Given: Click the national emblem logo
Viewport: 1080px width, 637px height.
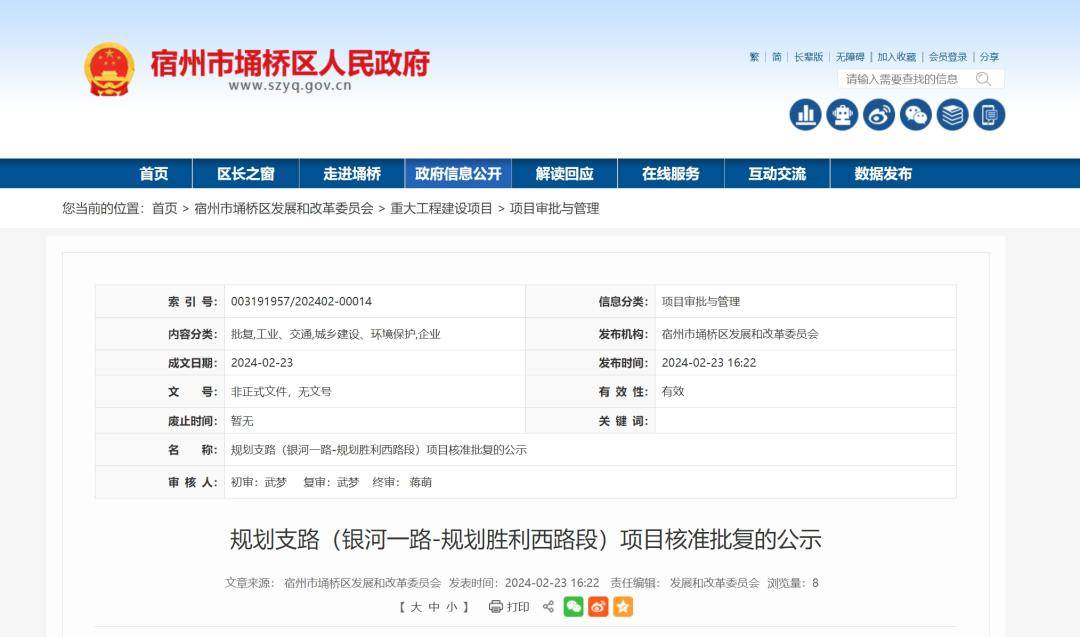Looking at the screenshot, I should tap(109, 69).
